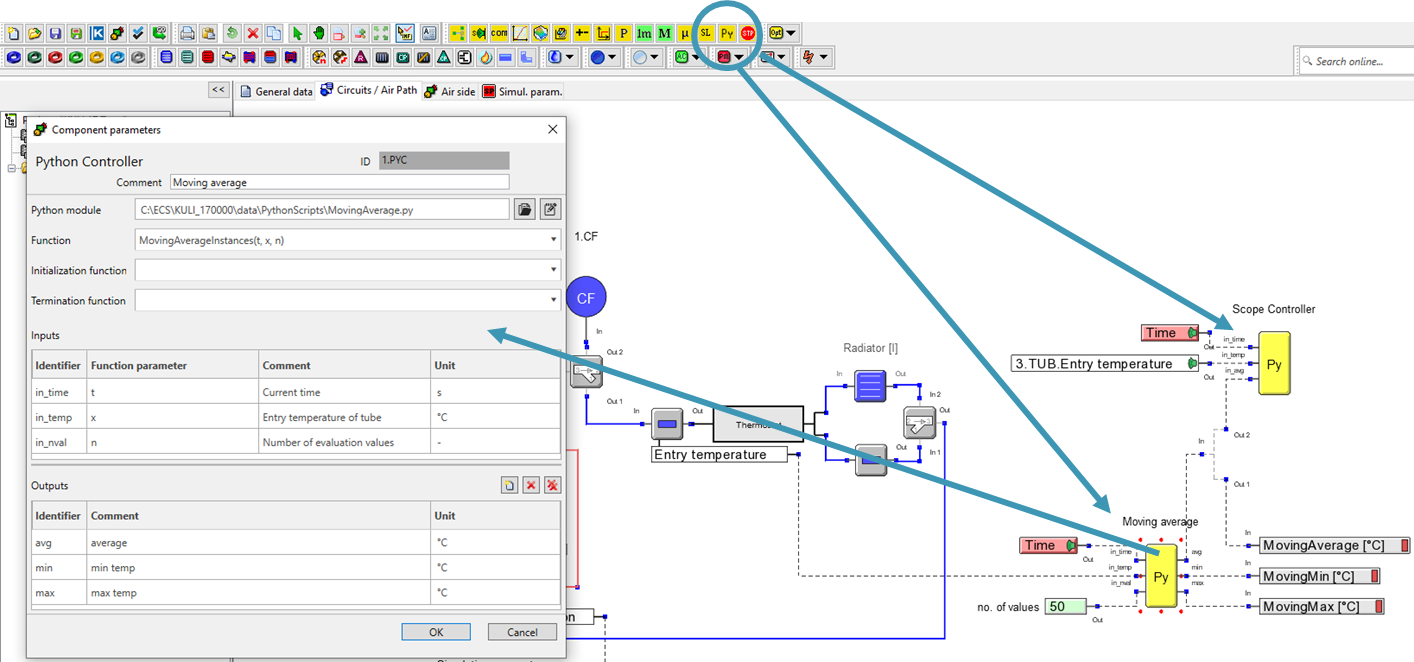Click the red X delete toolbar icon
Viewport: 1414px width, 662px height.
tap(253, 33)
